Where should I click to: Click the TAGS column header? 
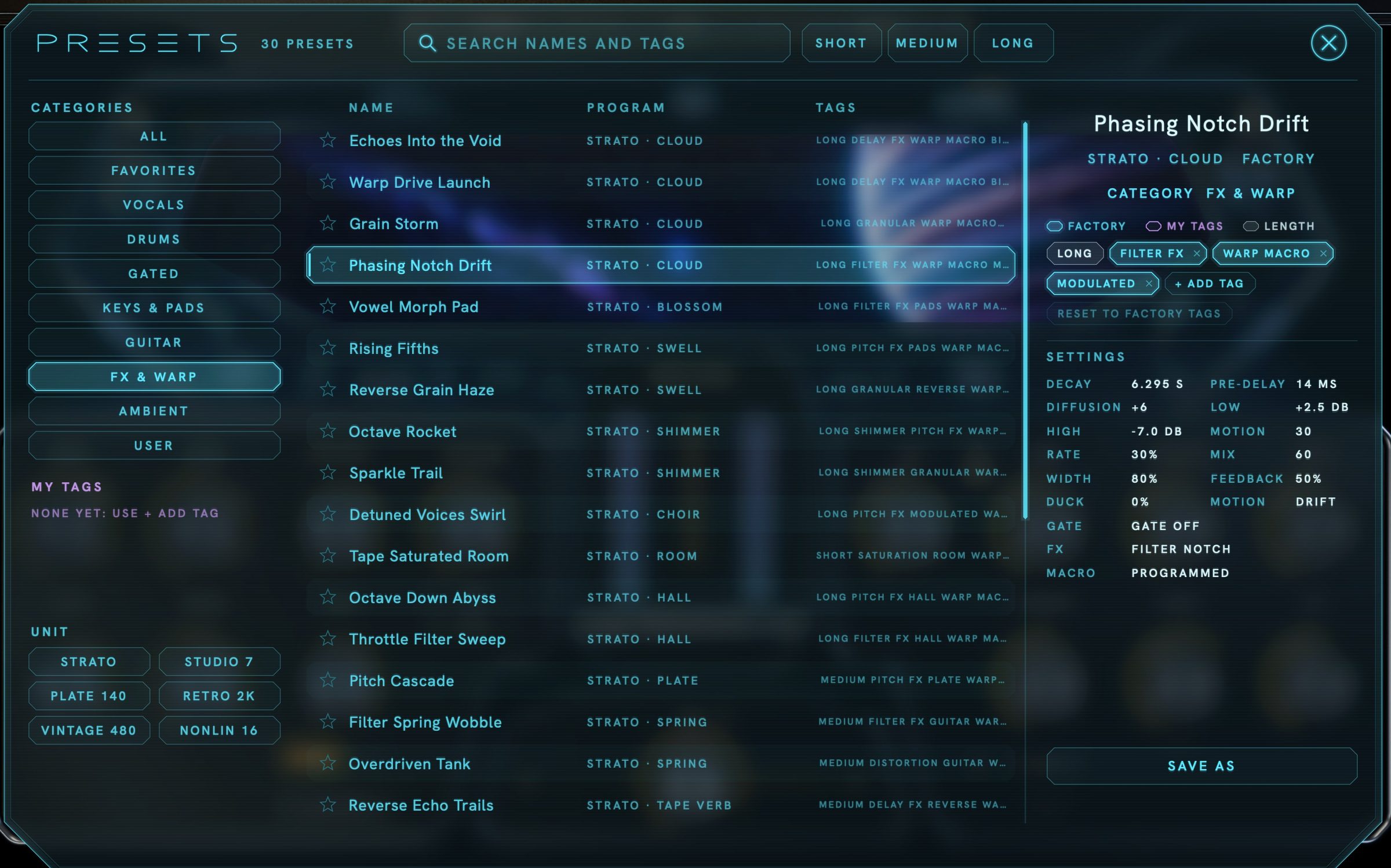836,108
